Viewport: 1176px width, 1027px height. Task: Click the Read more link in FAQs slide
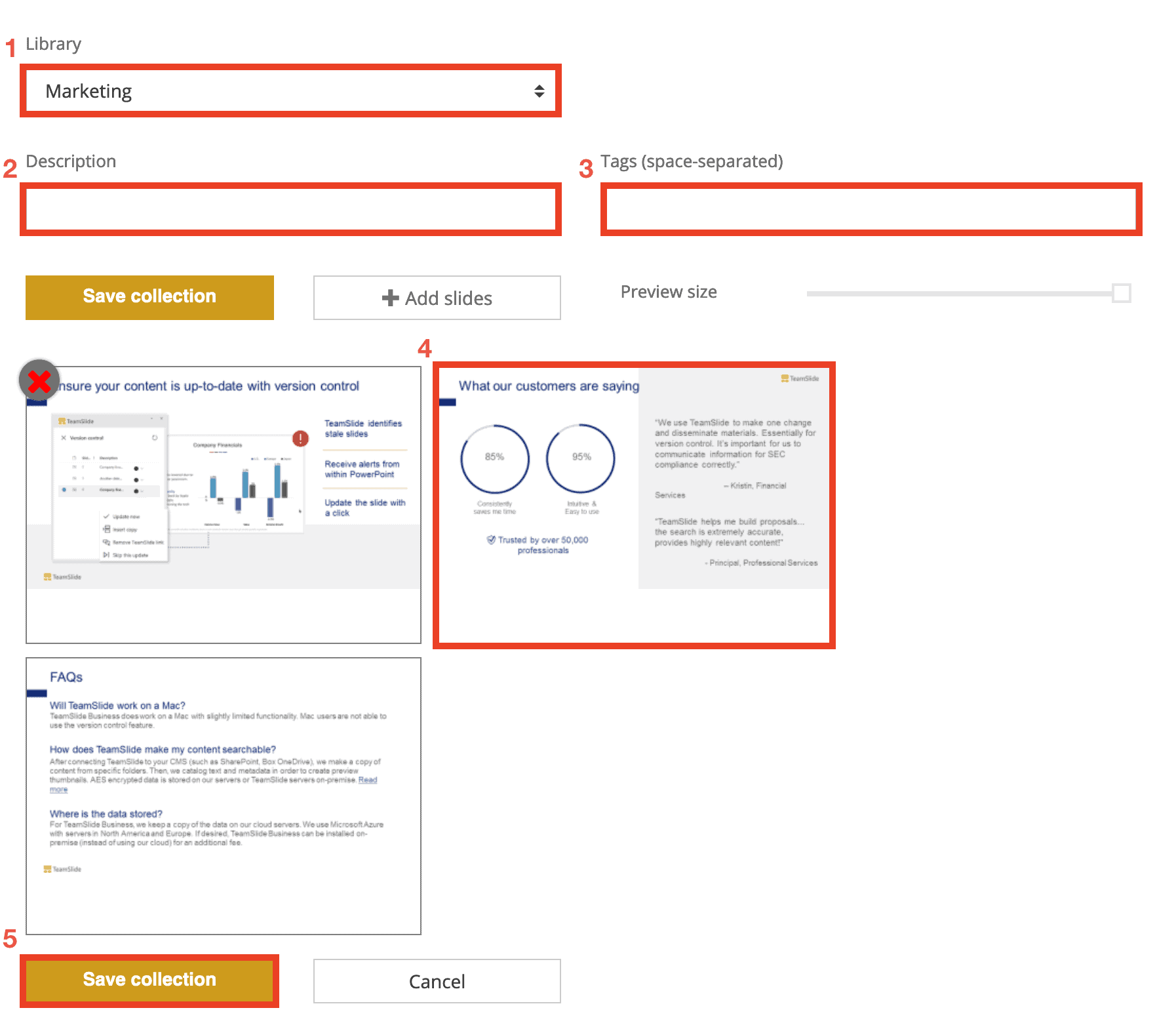[x=367, y=780]
